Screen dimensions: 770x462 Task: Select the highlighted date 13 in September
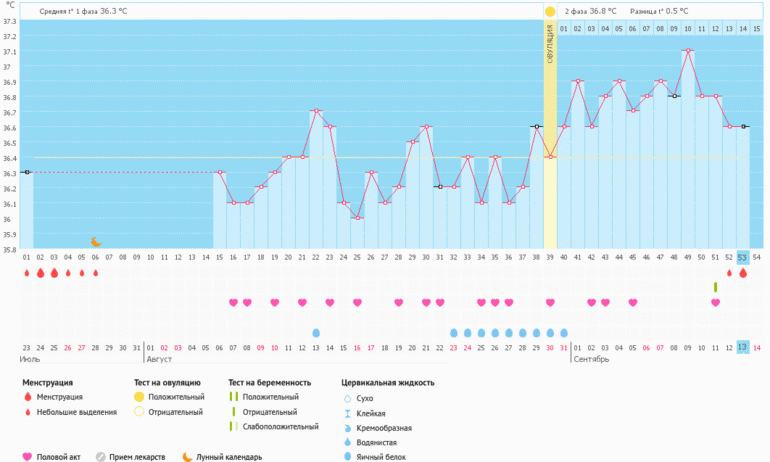click(x=743, y=347)
